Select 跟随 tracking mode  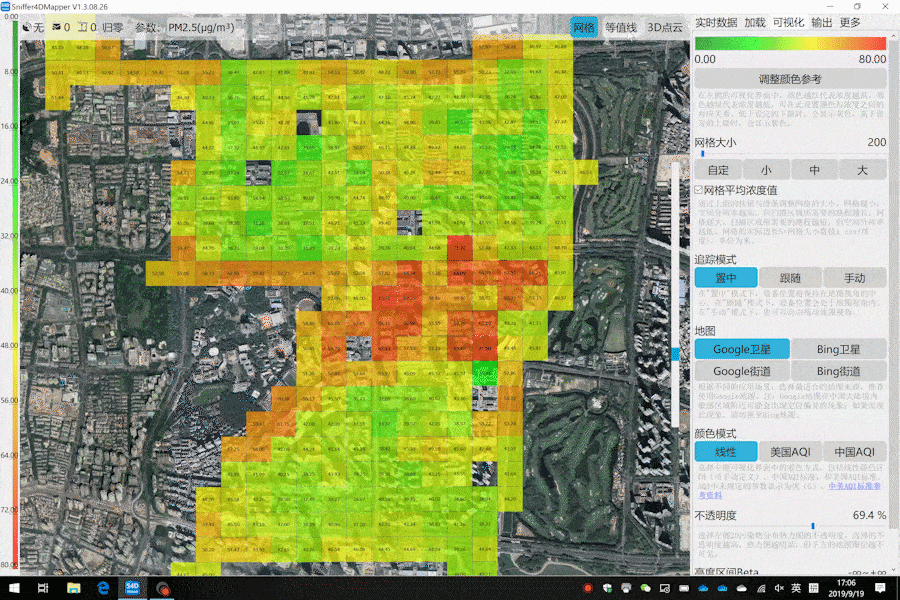pos(790,278)
